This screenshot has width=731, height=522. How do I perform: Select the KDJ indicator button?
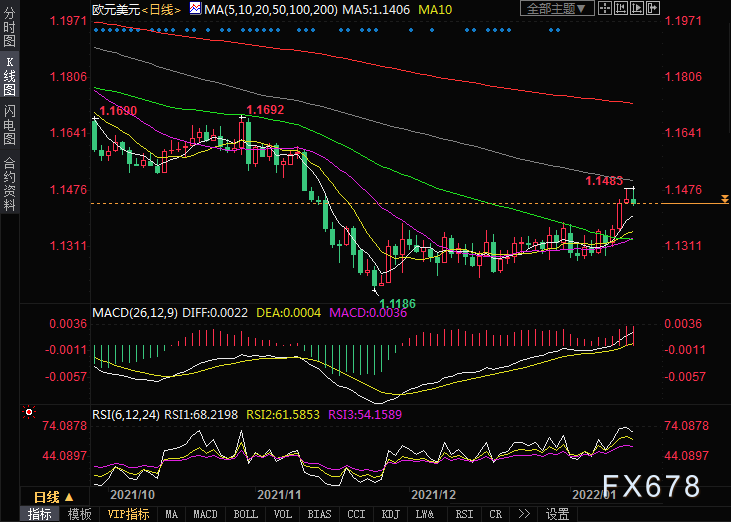tap(391, 514)
